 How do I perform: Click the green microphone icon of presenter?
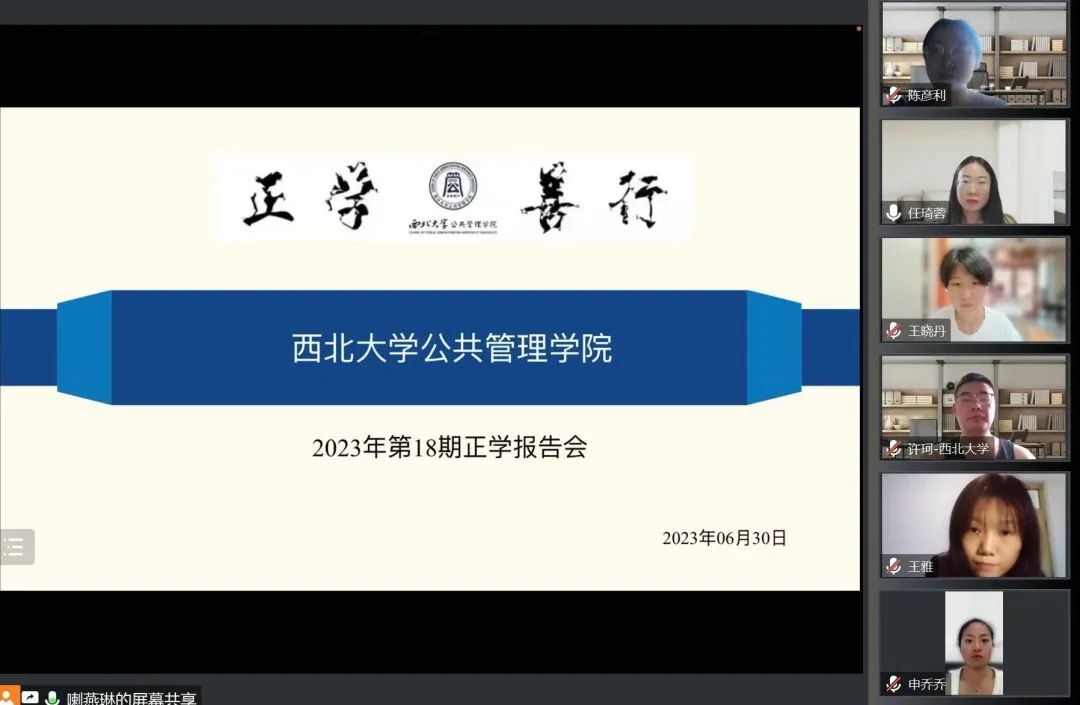click(52, 697)
